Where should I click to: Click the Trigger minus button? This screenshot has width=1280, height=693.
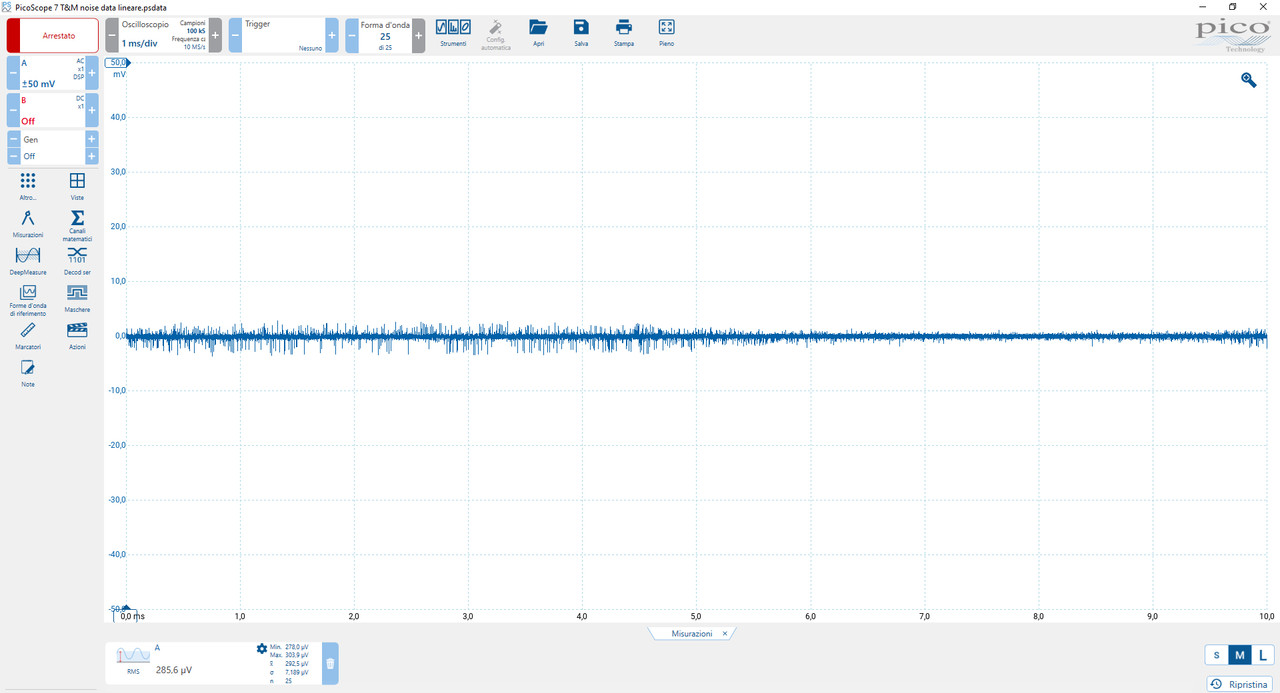[x=235, y=35]
